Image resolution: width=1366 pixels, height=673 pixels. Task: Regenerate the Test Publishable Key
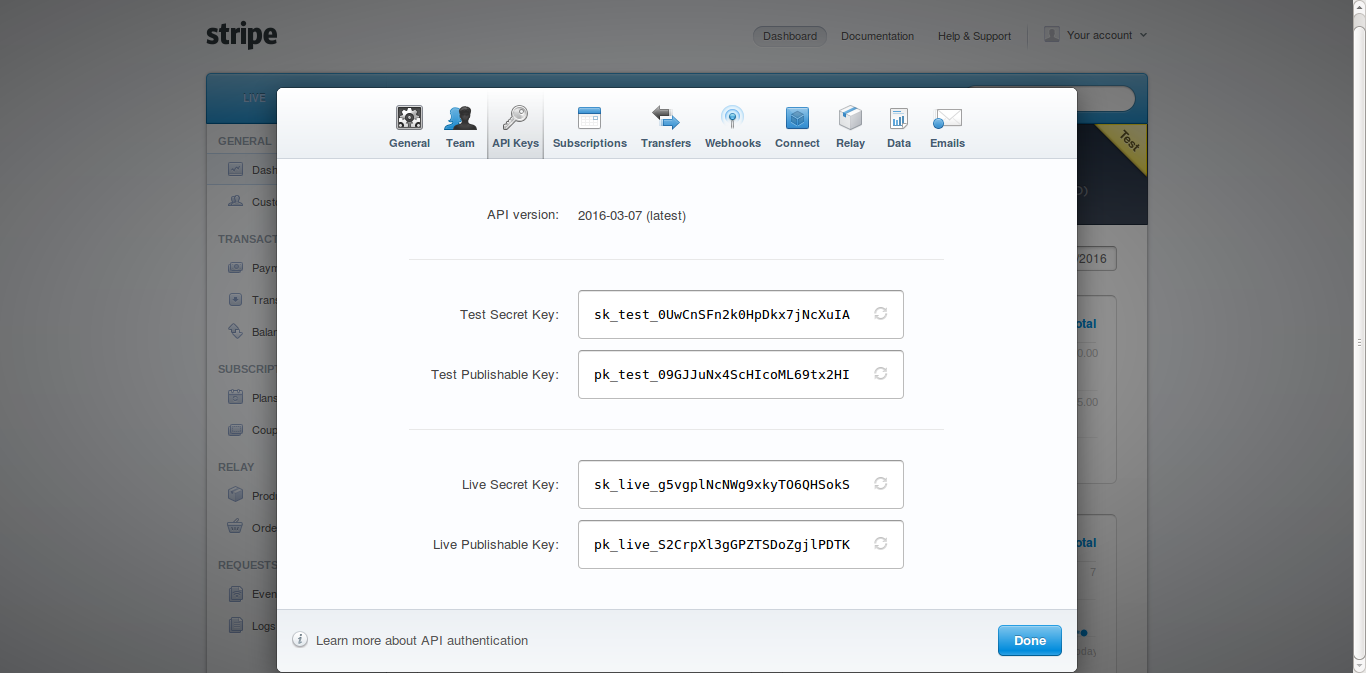[881, 374]
